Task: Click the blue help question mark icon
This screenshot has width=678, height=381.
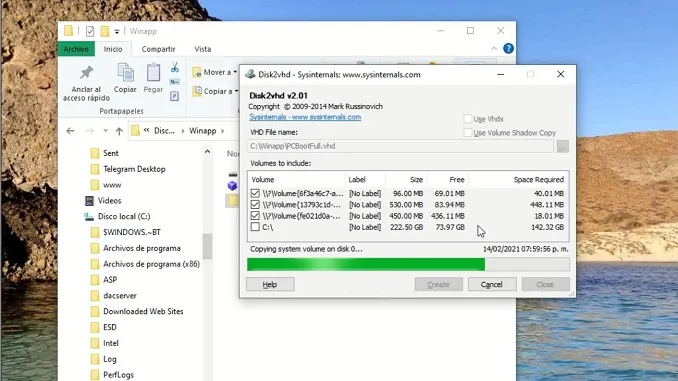Action: 508,48
